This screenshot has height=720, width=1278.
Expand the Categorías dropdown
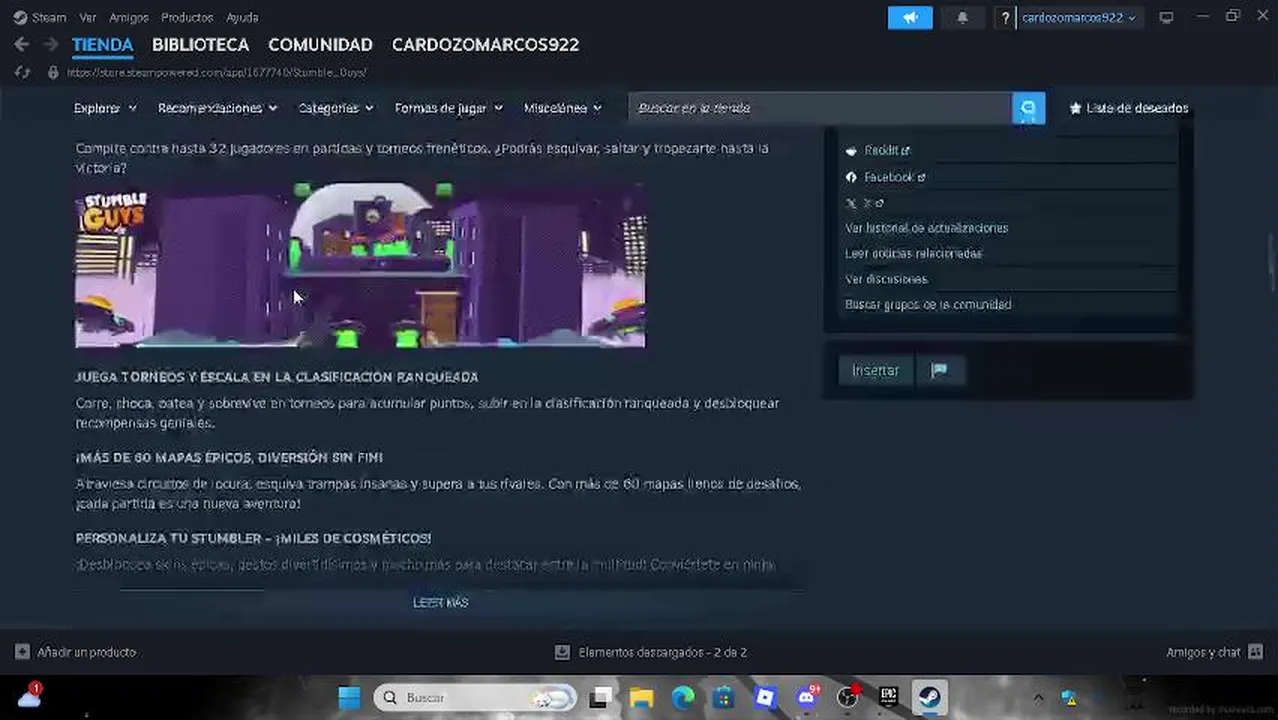click(x=336, y=108)
